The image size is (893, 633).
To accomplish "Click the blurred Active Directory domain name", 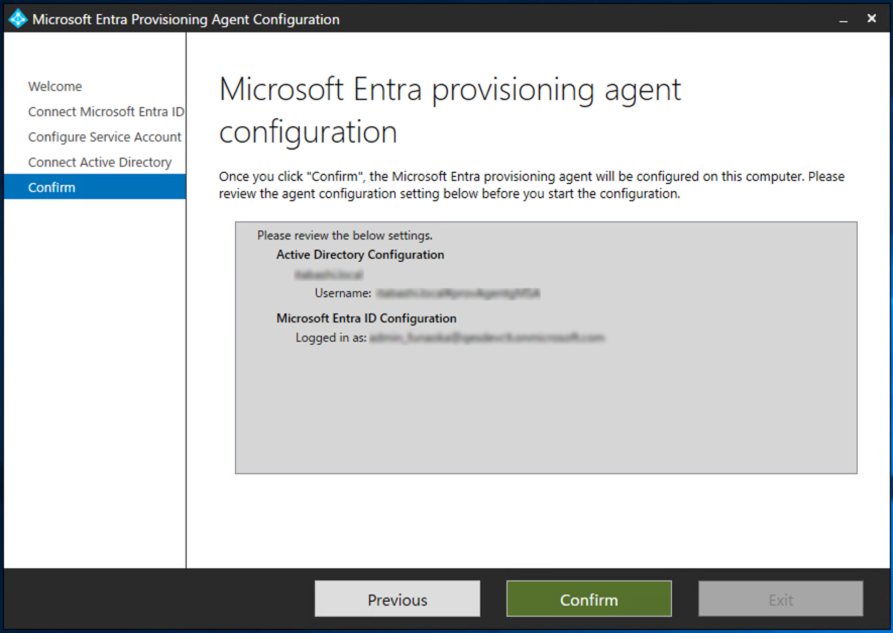I will [329, 275].
